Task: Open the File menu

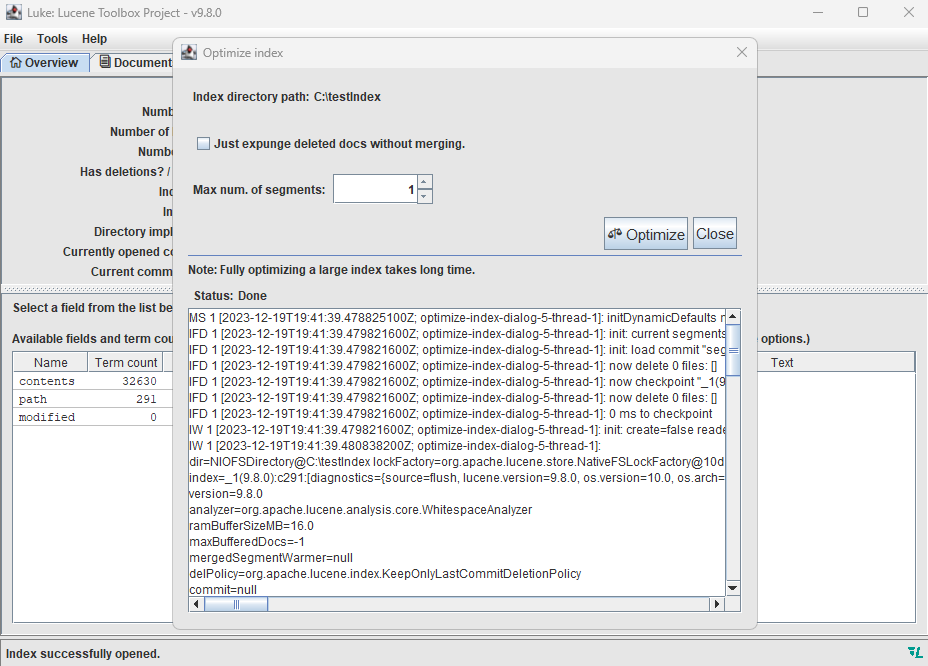Action: (x=13, y=39)
